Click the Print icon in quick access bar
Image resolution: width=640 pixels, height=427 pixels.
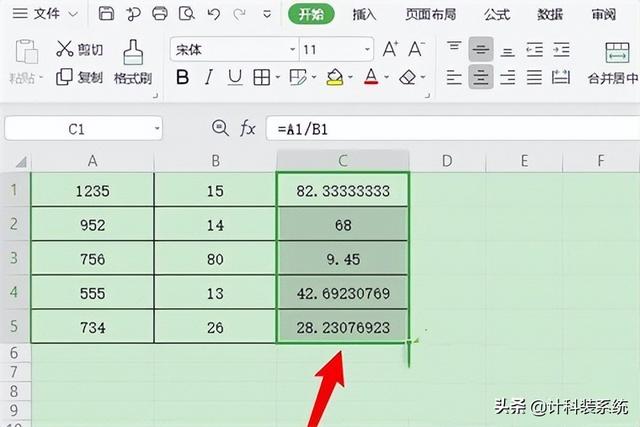coord(160,14)
